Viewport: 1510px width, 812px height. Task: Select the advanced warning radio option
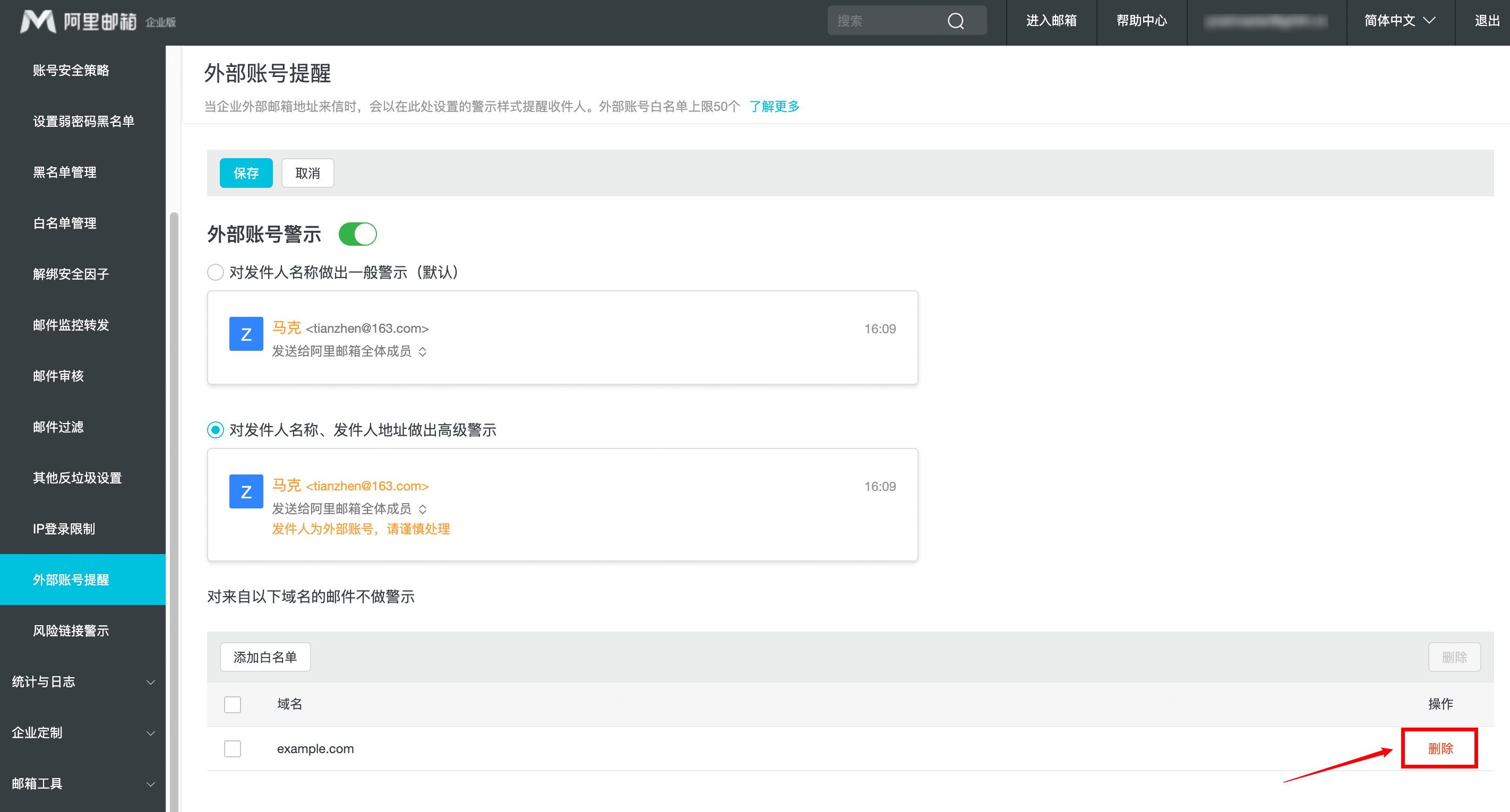[x=215, y=429]
